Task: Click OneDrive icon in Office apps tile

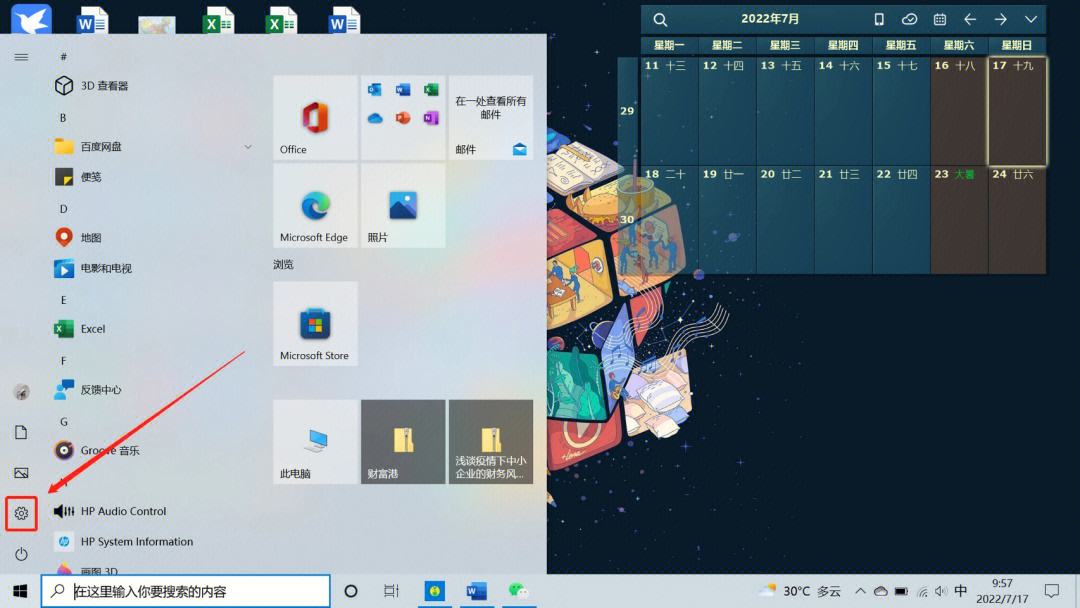Action: pos(375,118)
